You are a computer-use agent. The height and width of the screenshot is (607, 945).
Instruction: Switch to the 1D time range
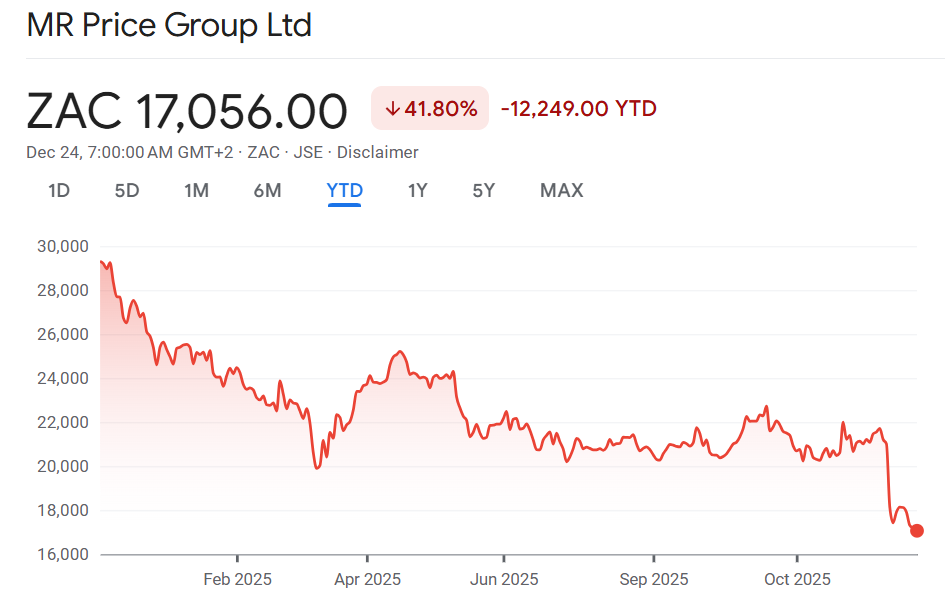59,190
